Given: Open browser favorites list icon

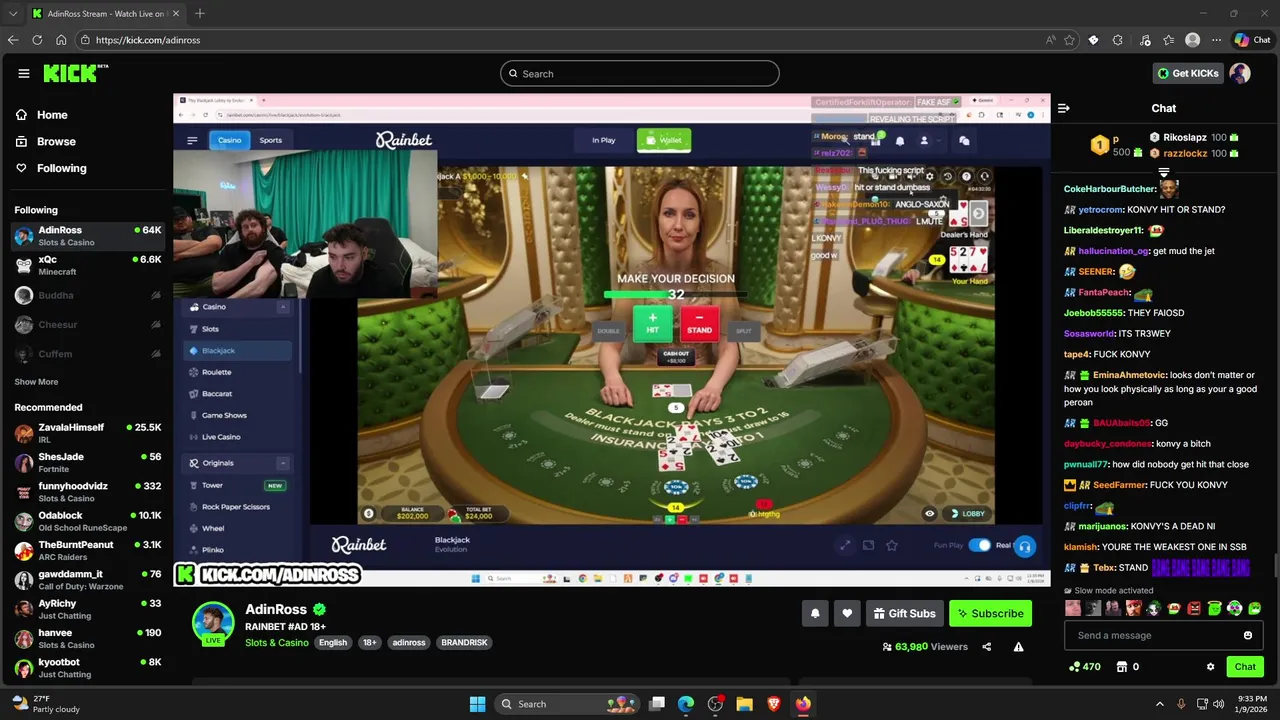Looking at the screenshot, I should (x=1168, y=40).
